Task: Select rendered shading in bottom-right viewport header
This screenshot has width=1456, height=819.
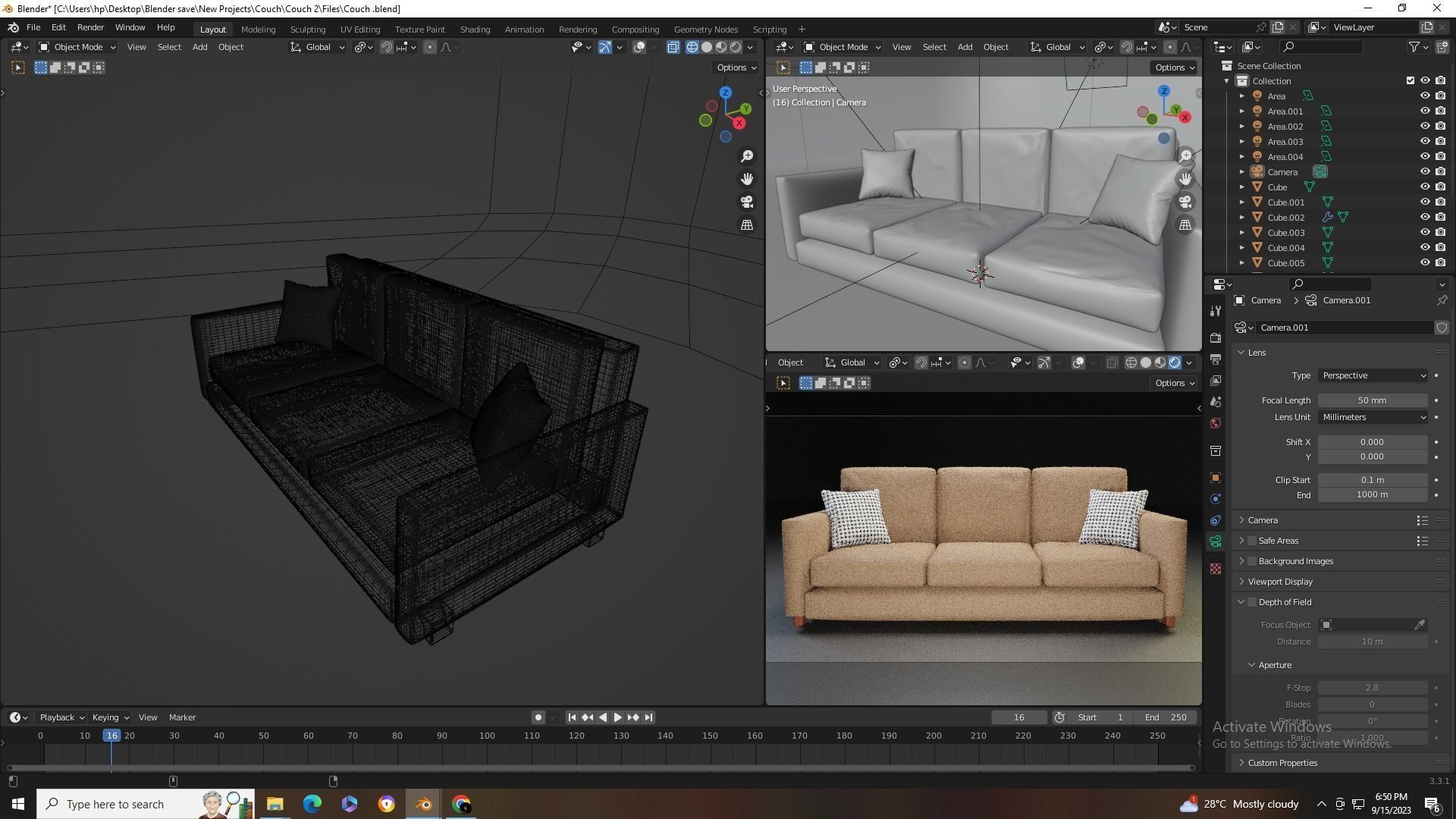Action: [1175, 362]
